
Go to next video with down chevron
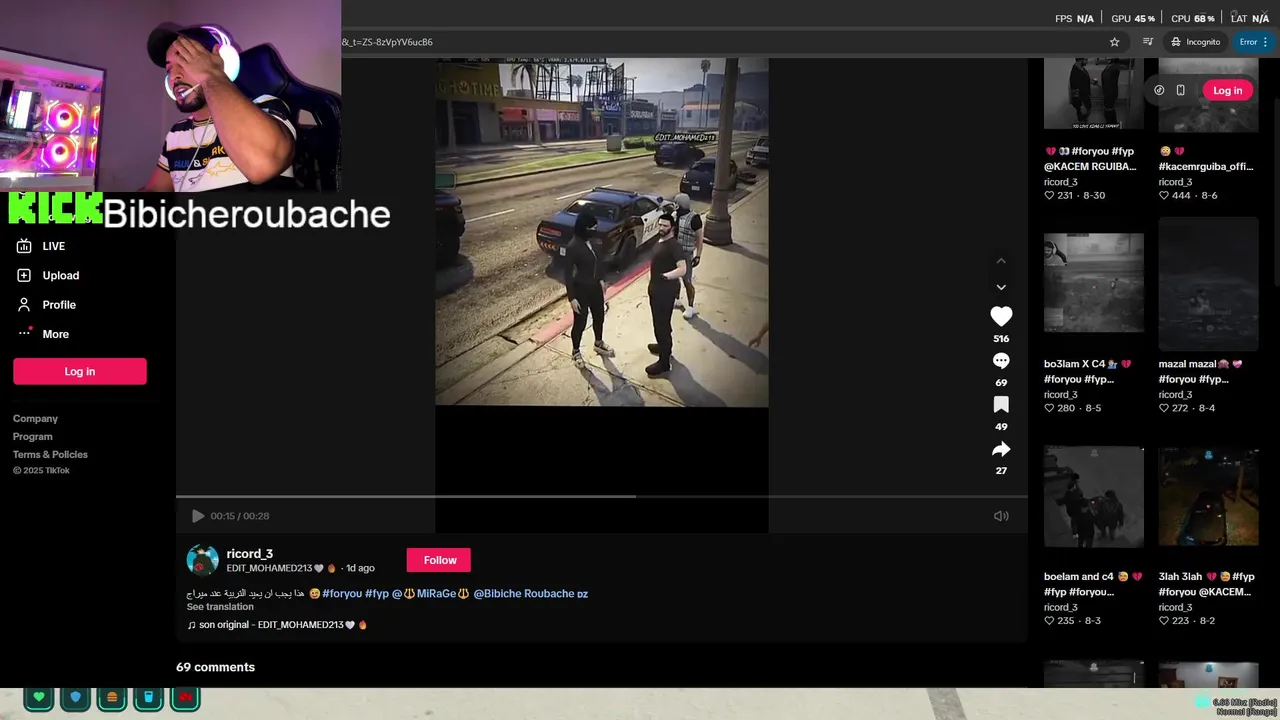1001,287
